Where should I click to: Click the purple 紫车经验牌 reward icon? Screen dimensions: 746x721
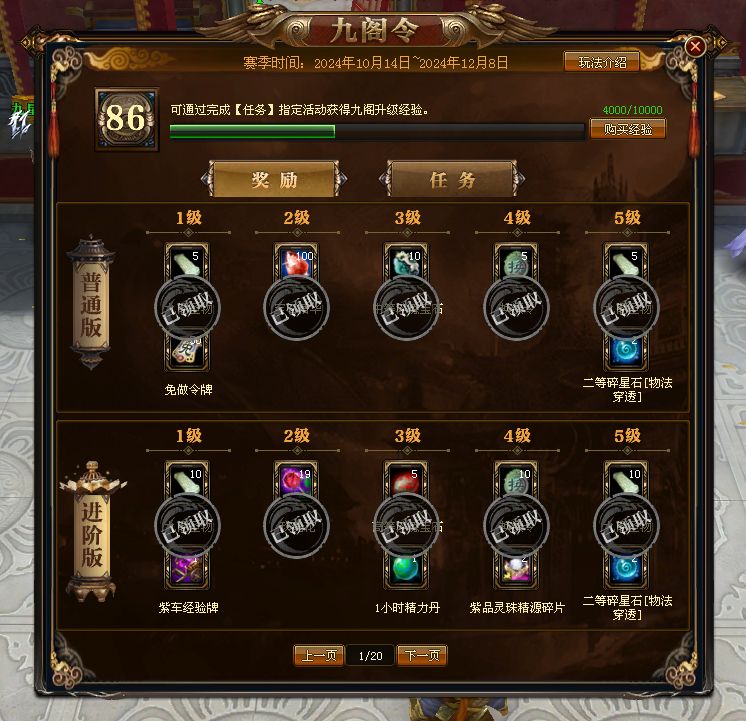point(186,570)
